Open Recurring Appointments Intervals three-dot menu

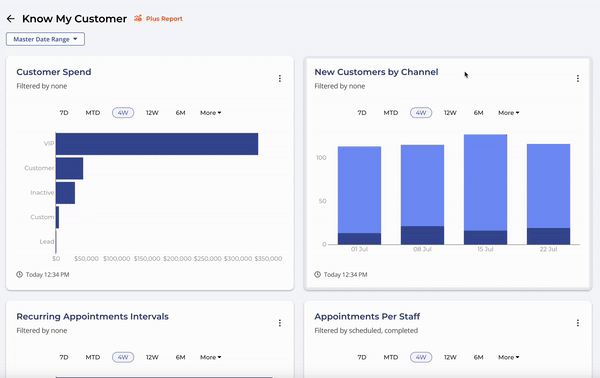pos(280,323)
